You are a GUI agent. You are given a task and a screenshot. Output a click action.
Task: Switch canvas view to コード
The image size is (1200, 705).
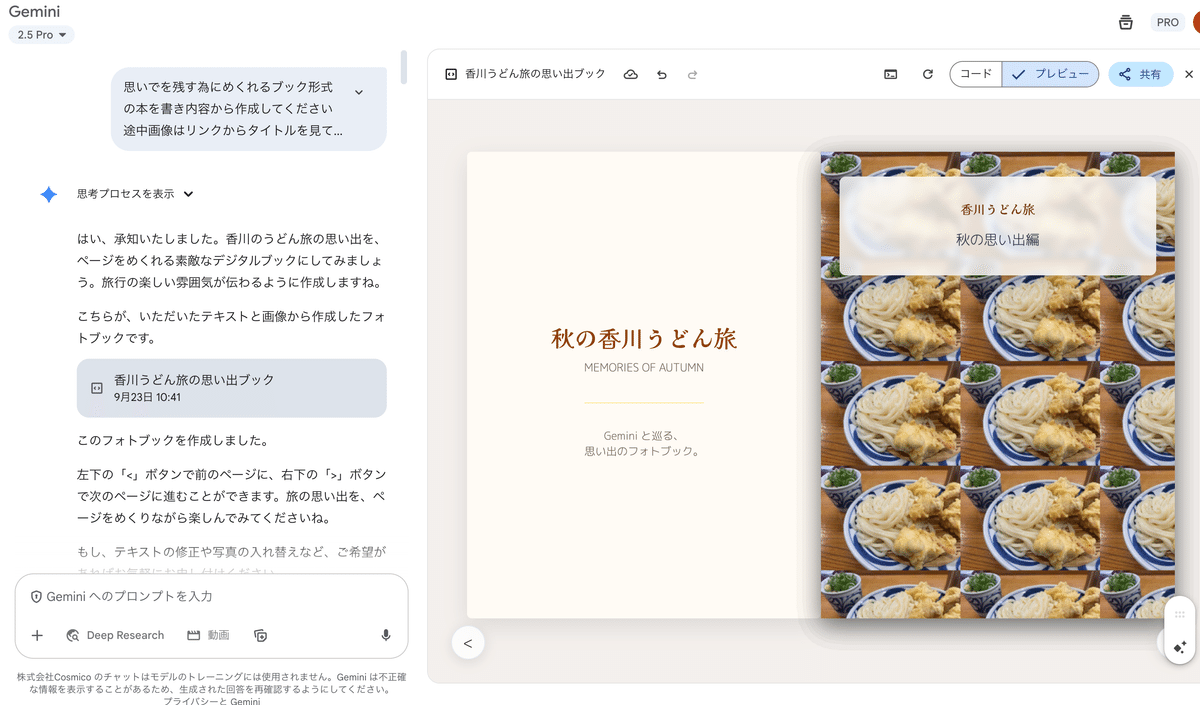point(976,75)
